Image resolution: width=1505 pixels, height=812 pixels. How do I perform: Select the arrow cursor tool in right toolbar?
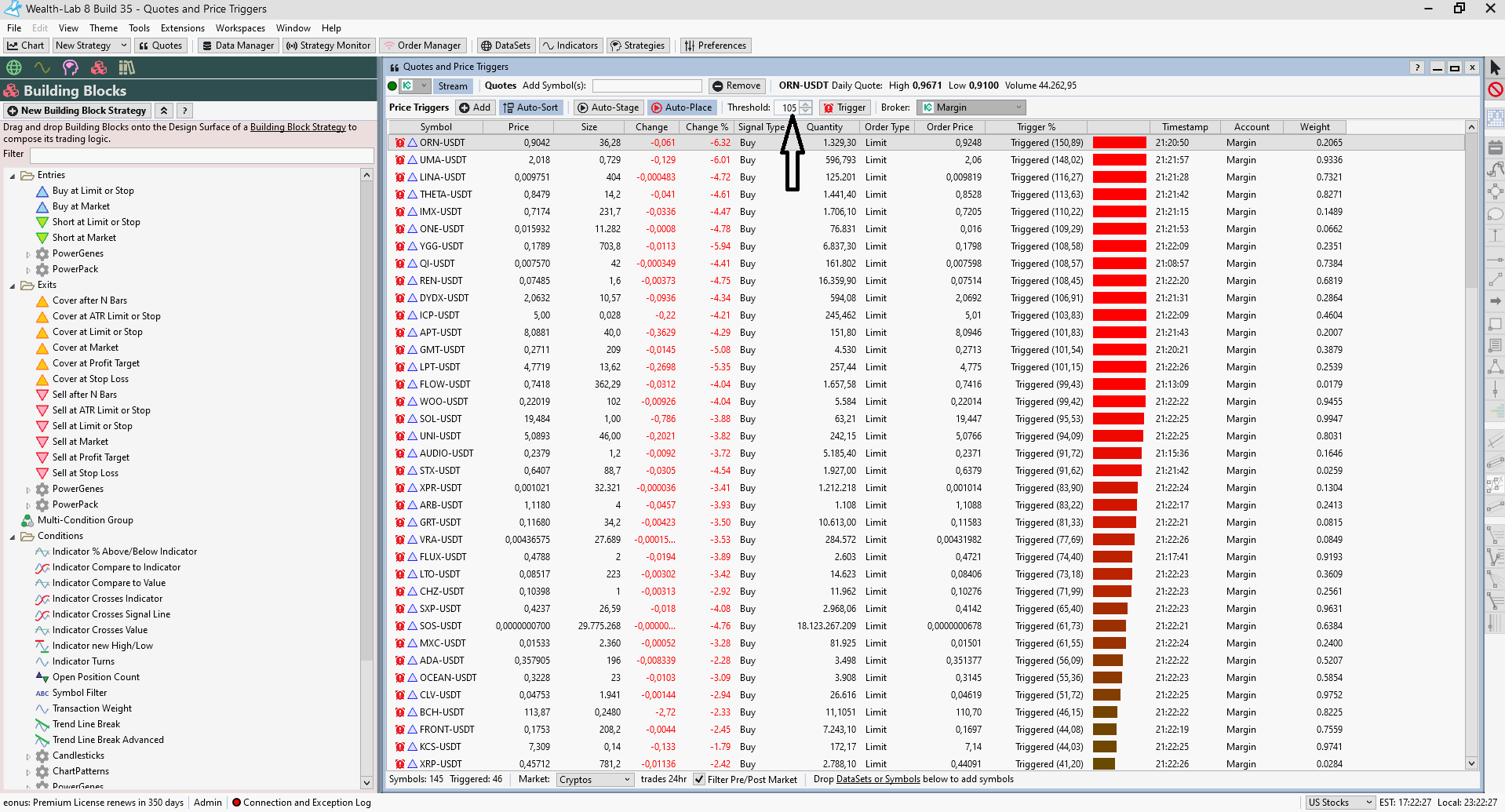(x=1495, y=68)
